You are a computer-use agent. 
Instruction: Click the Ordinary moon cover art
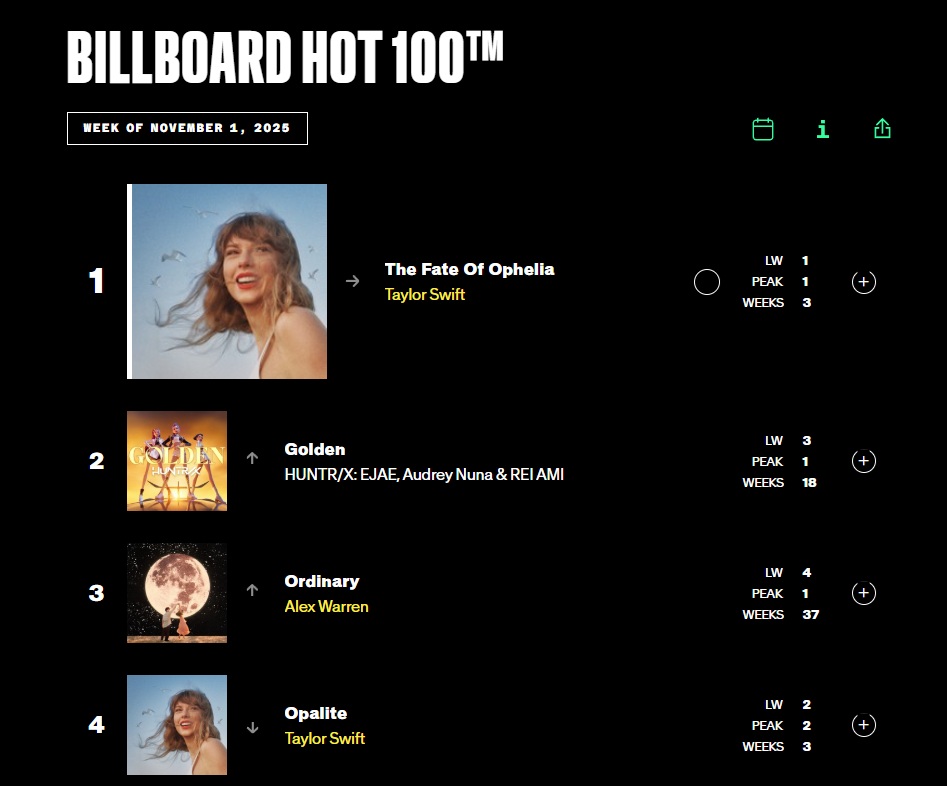click(x=177, y=593)
